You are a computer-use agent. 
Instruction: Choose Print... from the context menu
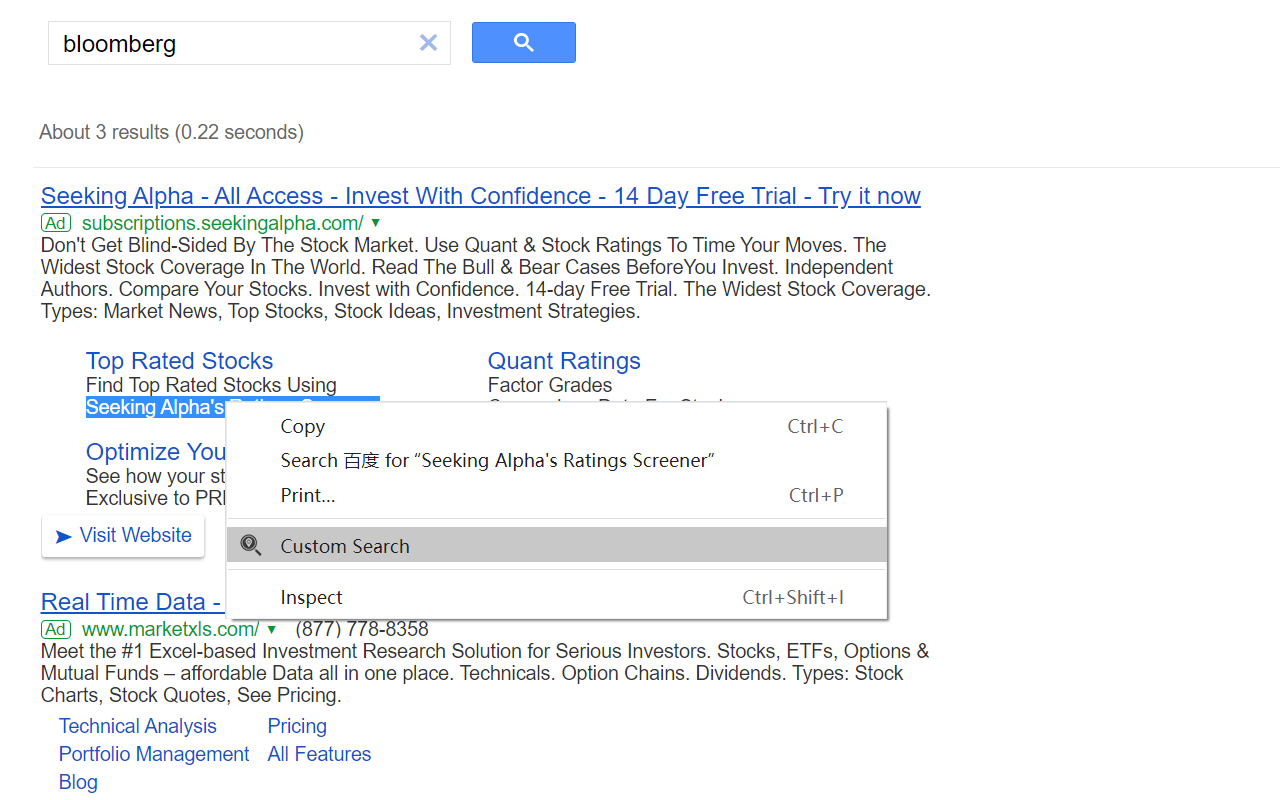click(557, 495)
